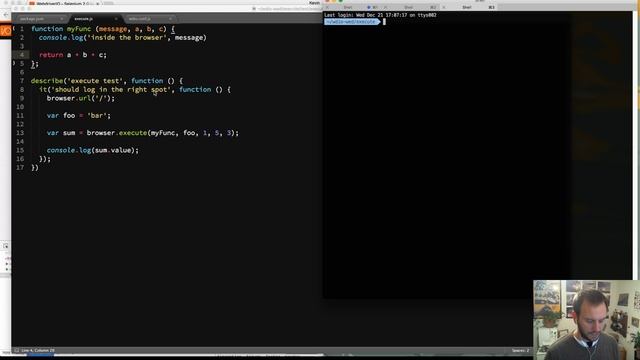Click the 'myFunc' function name on line 1
The height and width of the screenshot is (360, 640).
[79, 29]
